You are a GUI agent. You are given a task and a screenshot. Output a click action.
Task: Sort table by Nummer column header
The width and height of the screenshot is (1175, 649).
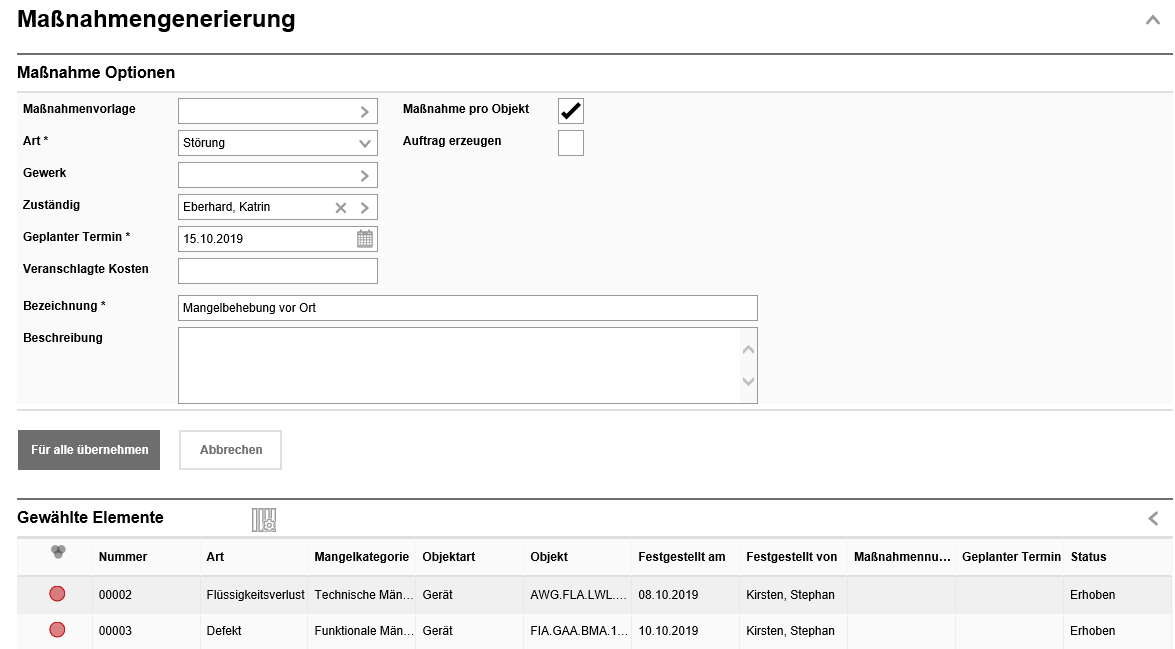tap(123, 557)
